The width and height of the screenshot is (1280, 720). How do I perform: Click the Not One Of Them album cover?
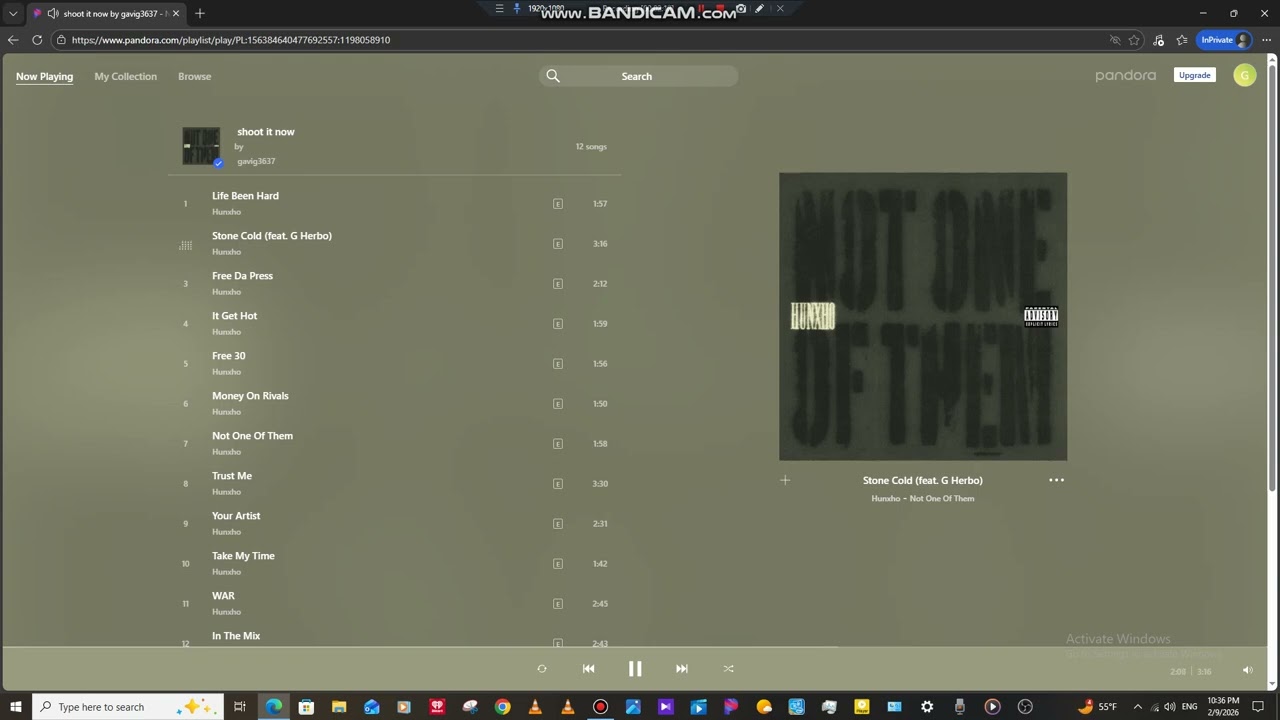click(923, 316)
